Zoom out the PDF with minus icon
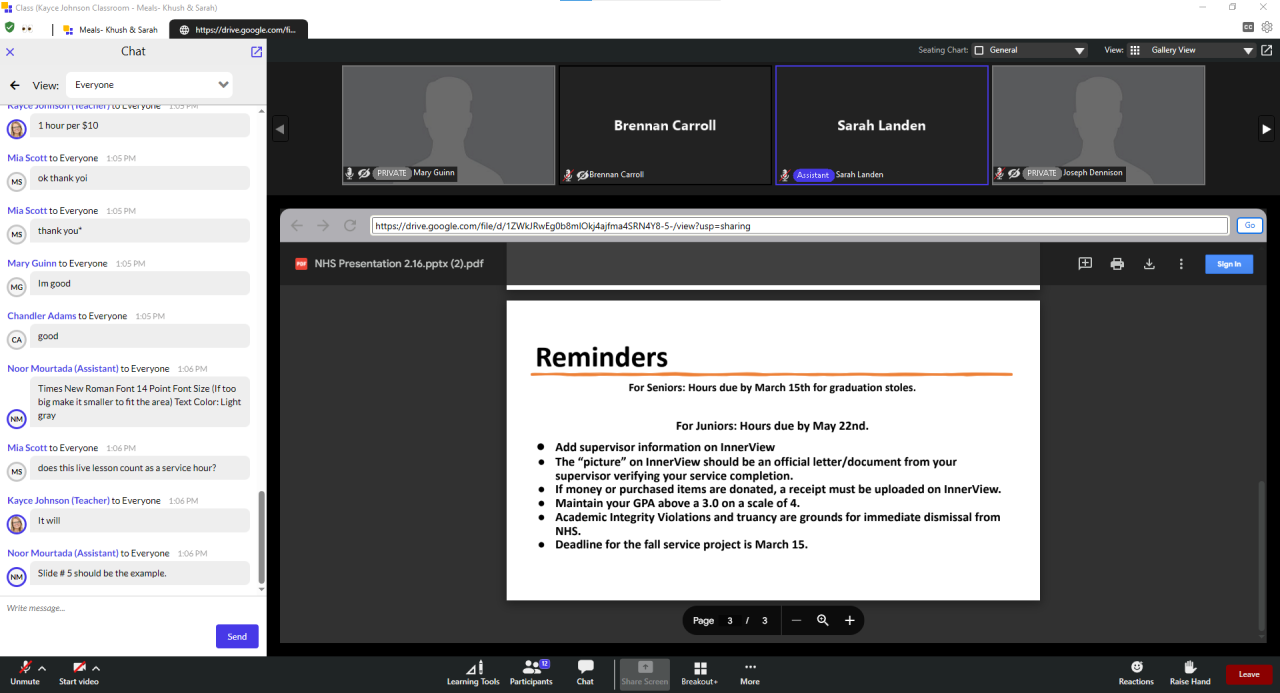 (x=796, y=620)
